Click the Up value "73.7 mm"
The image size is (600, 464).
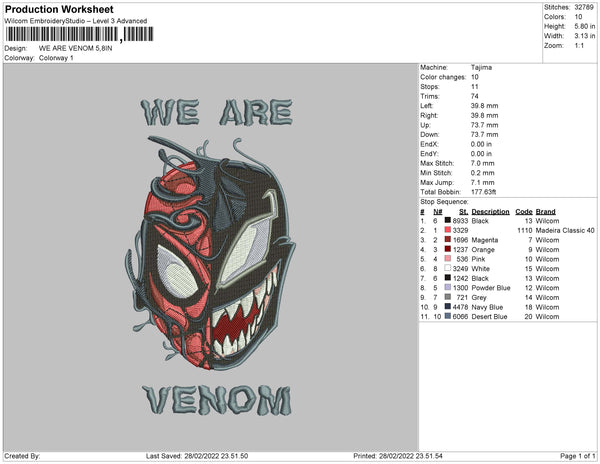pos(484,125)
